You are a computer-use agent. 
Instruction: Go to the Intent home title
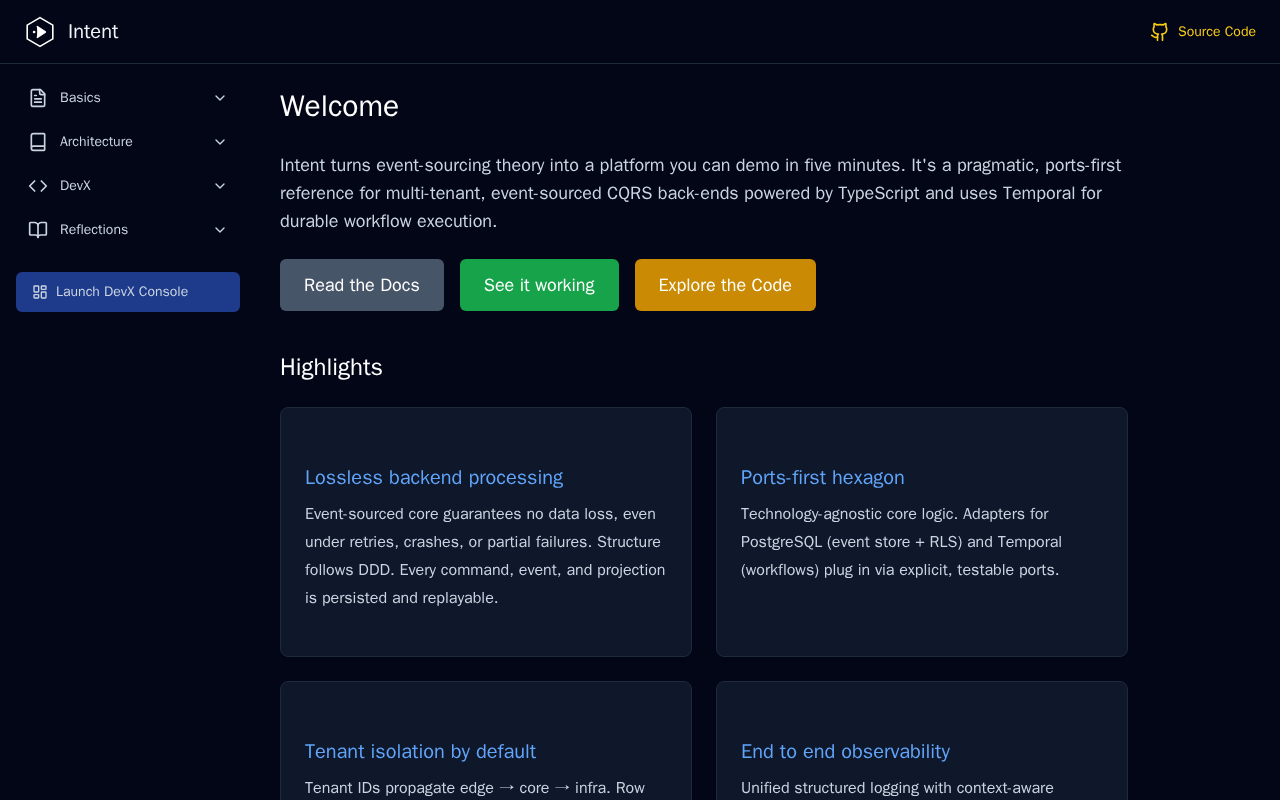[x=93, y=32]
